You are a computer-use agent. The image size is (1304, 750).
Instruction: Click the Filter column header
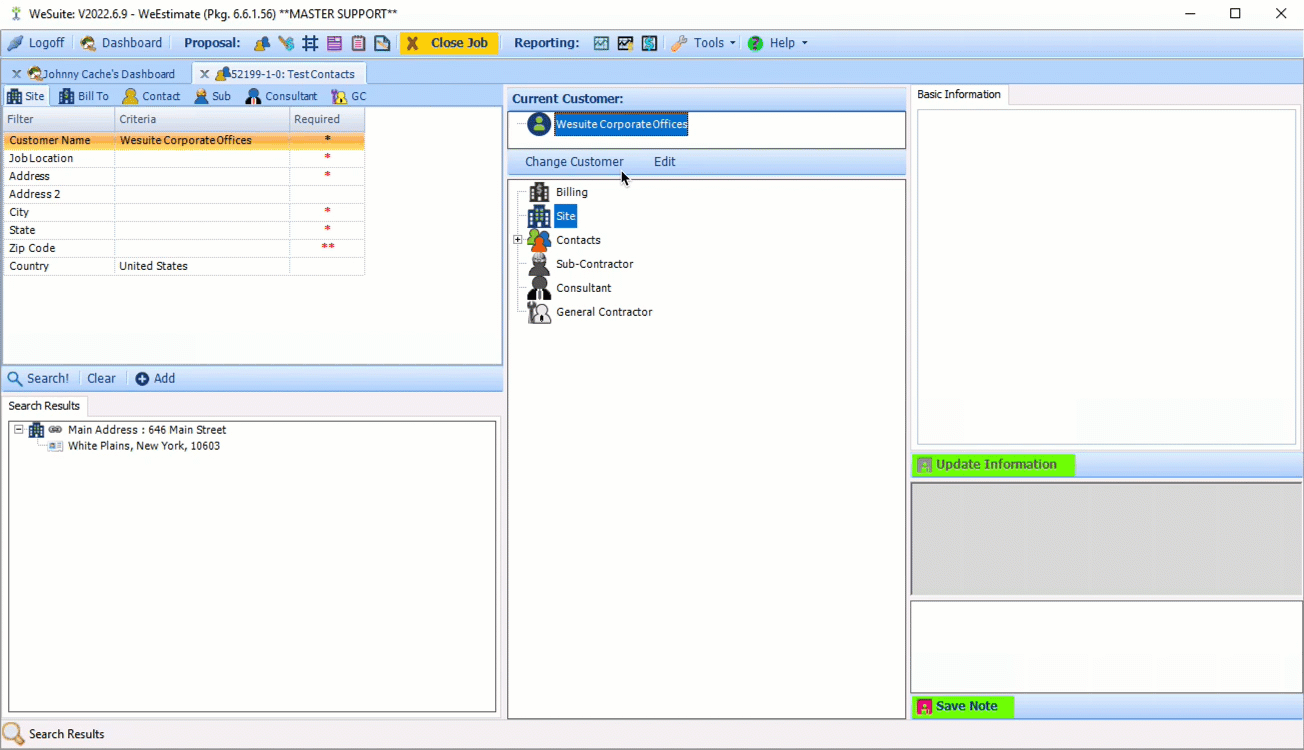pos(59,119)
